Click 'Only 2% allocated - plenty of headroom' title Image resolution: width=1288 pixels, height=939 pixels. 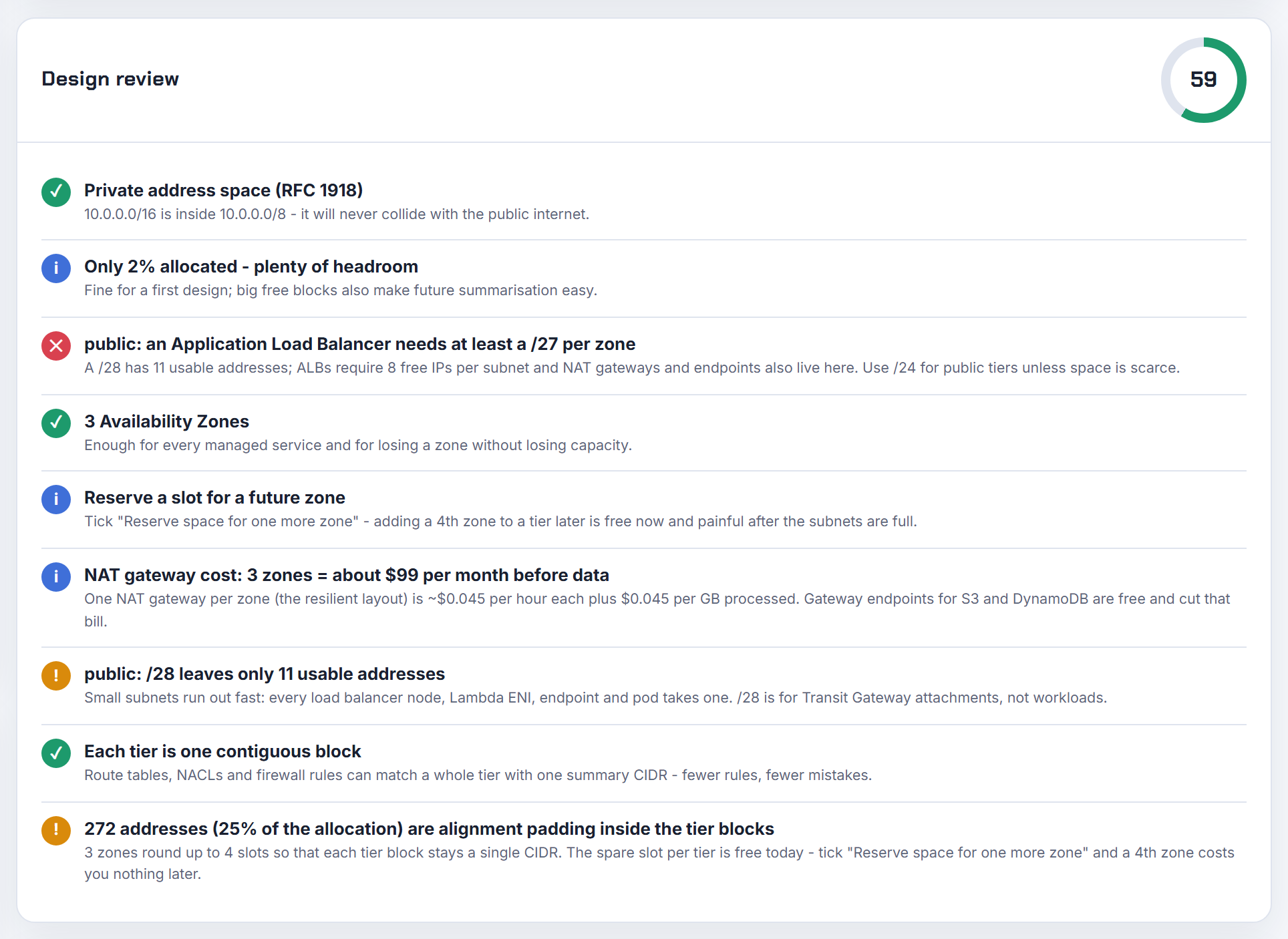(x=251, y=266)
